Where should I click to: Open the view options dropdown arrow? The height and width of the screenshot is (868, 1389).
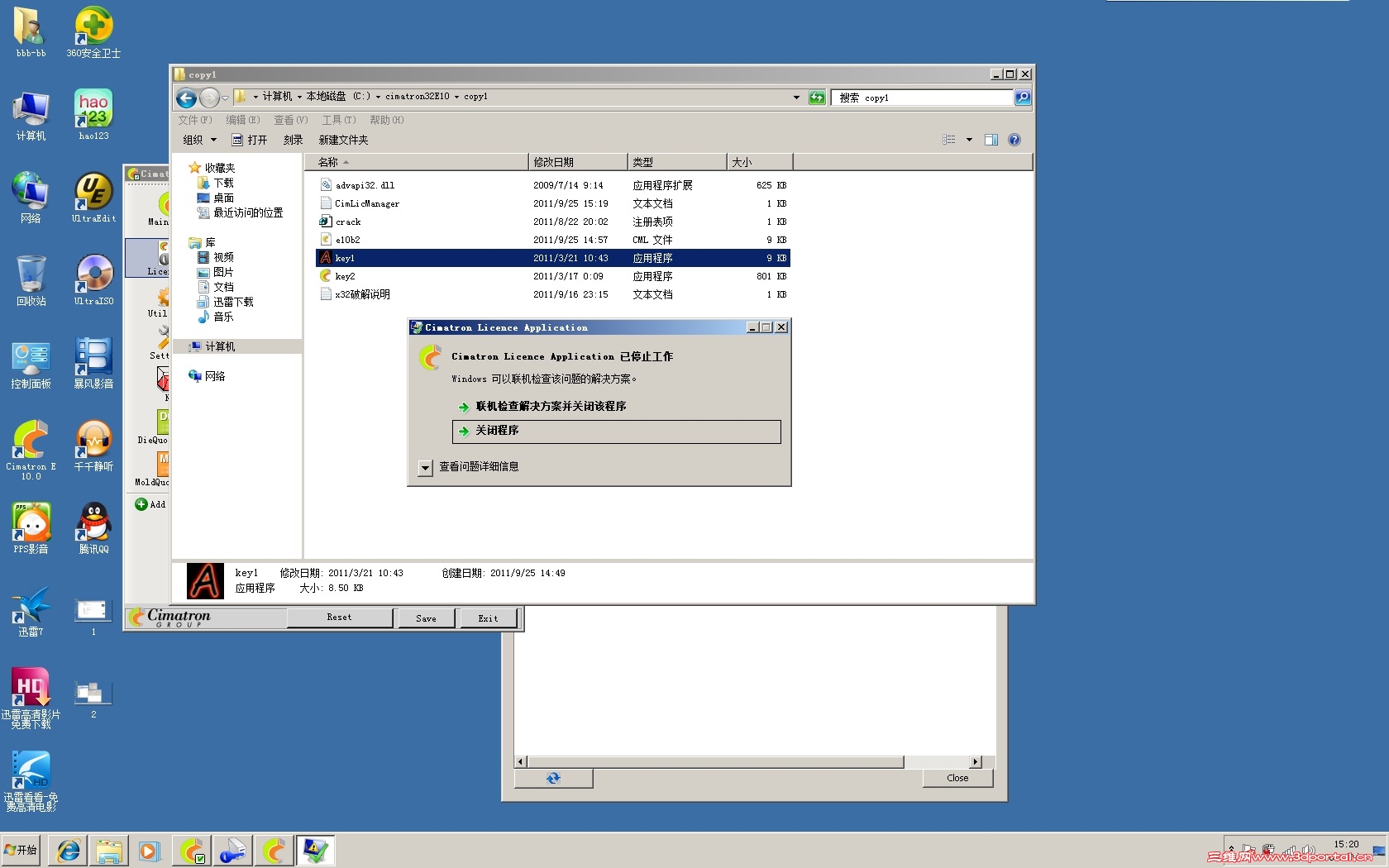click(969, 140)
